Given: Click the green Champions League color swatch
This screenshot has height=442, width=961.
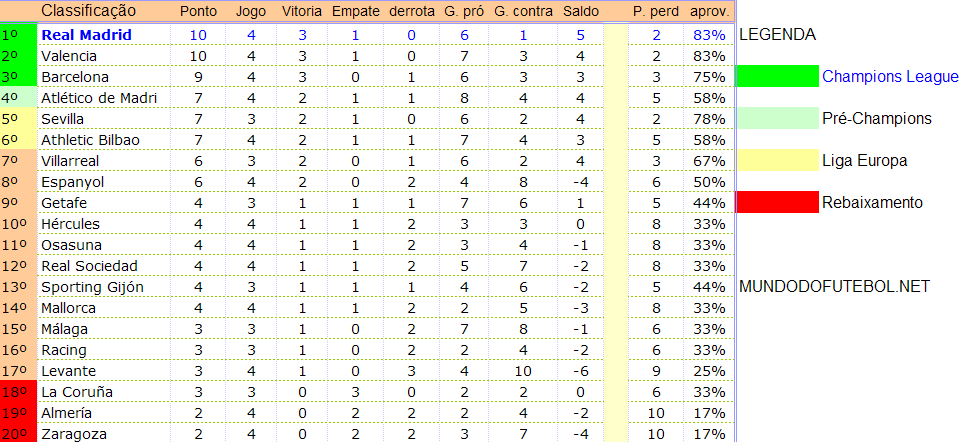Looking at the screenshot, I should [x=777, y=77].
